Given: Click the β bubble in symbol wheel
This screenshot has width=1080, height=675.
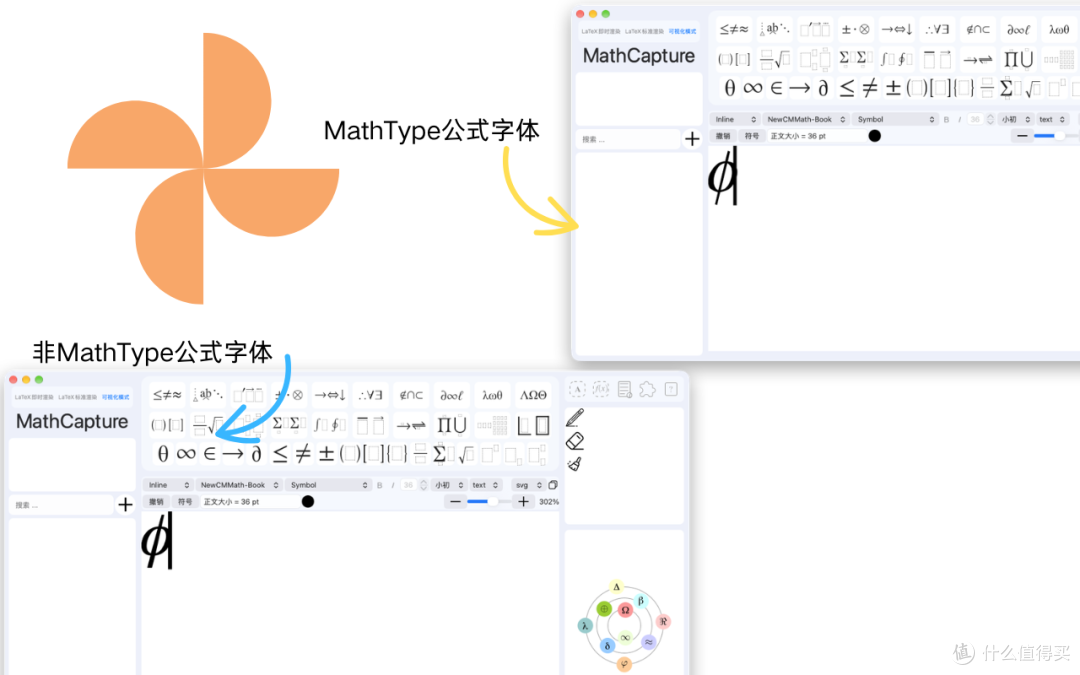Looking at the screenshot, I should (641, 601).
